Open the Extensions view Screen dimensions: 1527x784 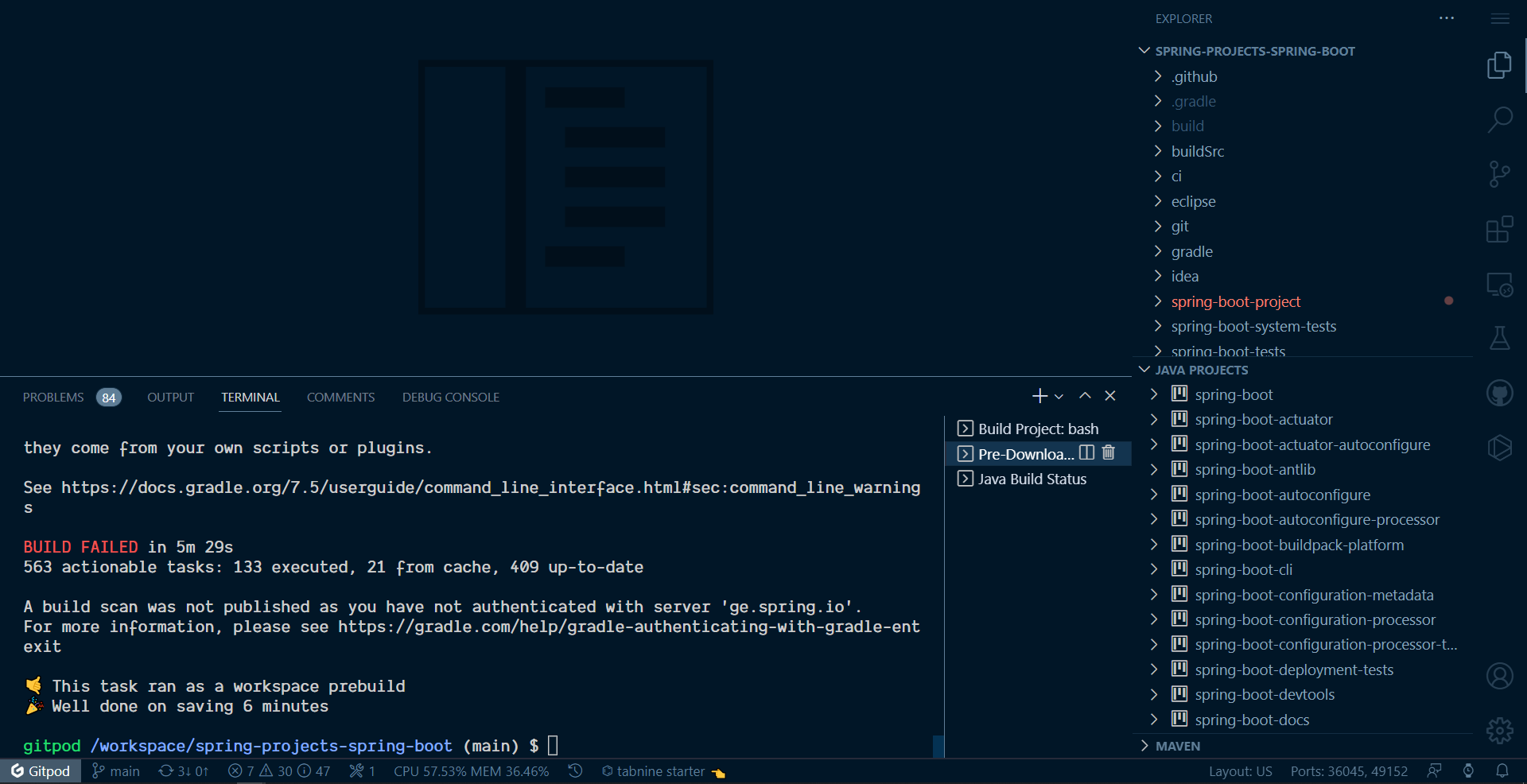click(1501, 229)
